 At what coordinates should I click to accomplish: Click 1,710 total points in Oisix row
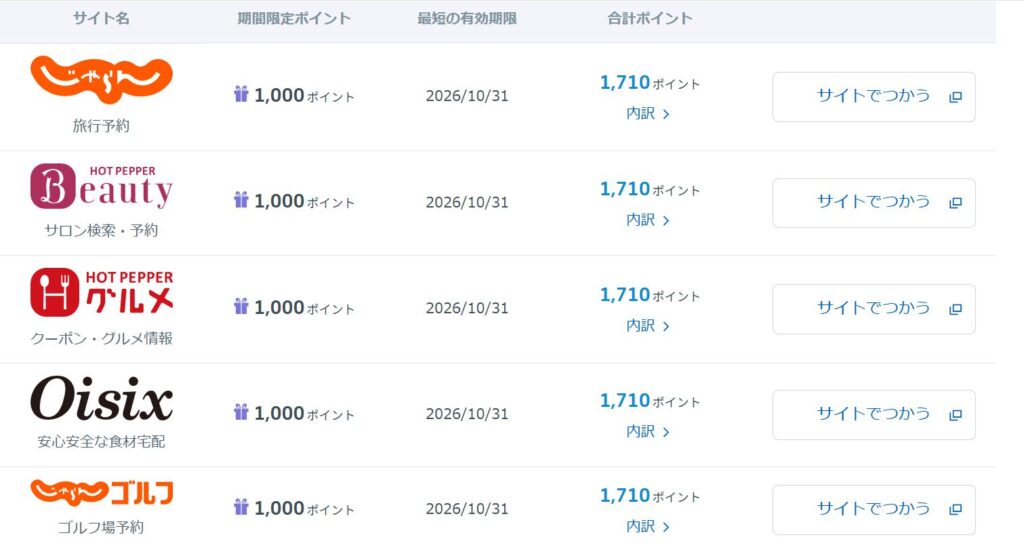(625, 401)
